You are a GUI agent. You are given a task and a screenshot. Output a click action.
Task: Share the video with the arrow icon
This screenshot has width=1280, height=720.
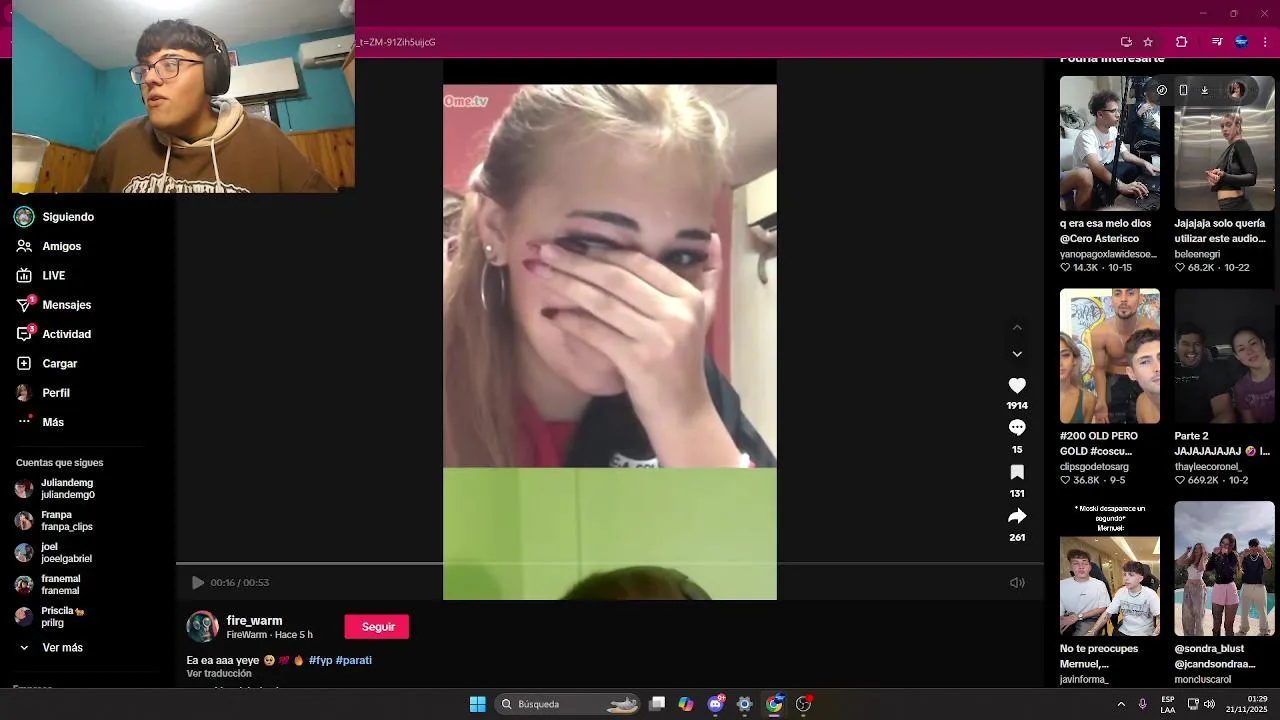(1017, 516)
